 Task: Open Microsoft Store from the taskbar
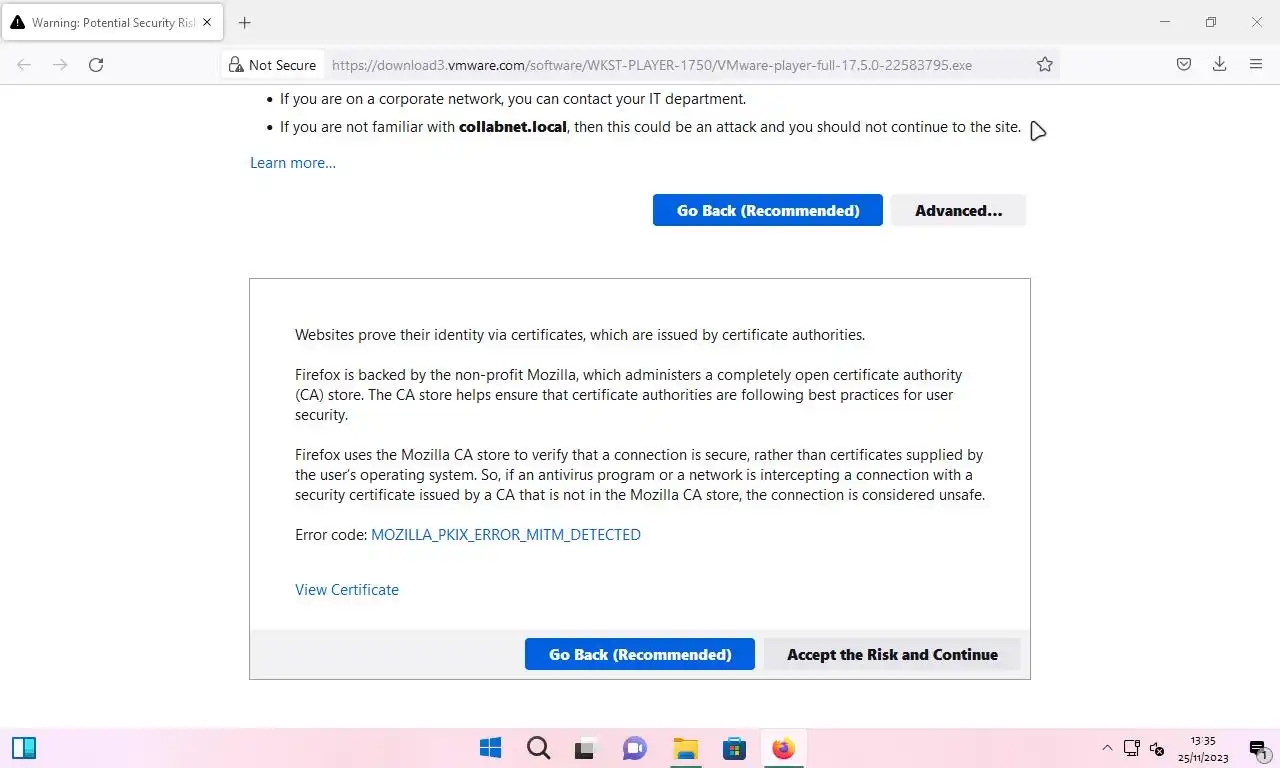[735, 748]
